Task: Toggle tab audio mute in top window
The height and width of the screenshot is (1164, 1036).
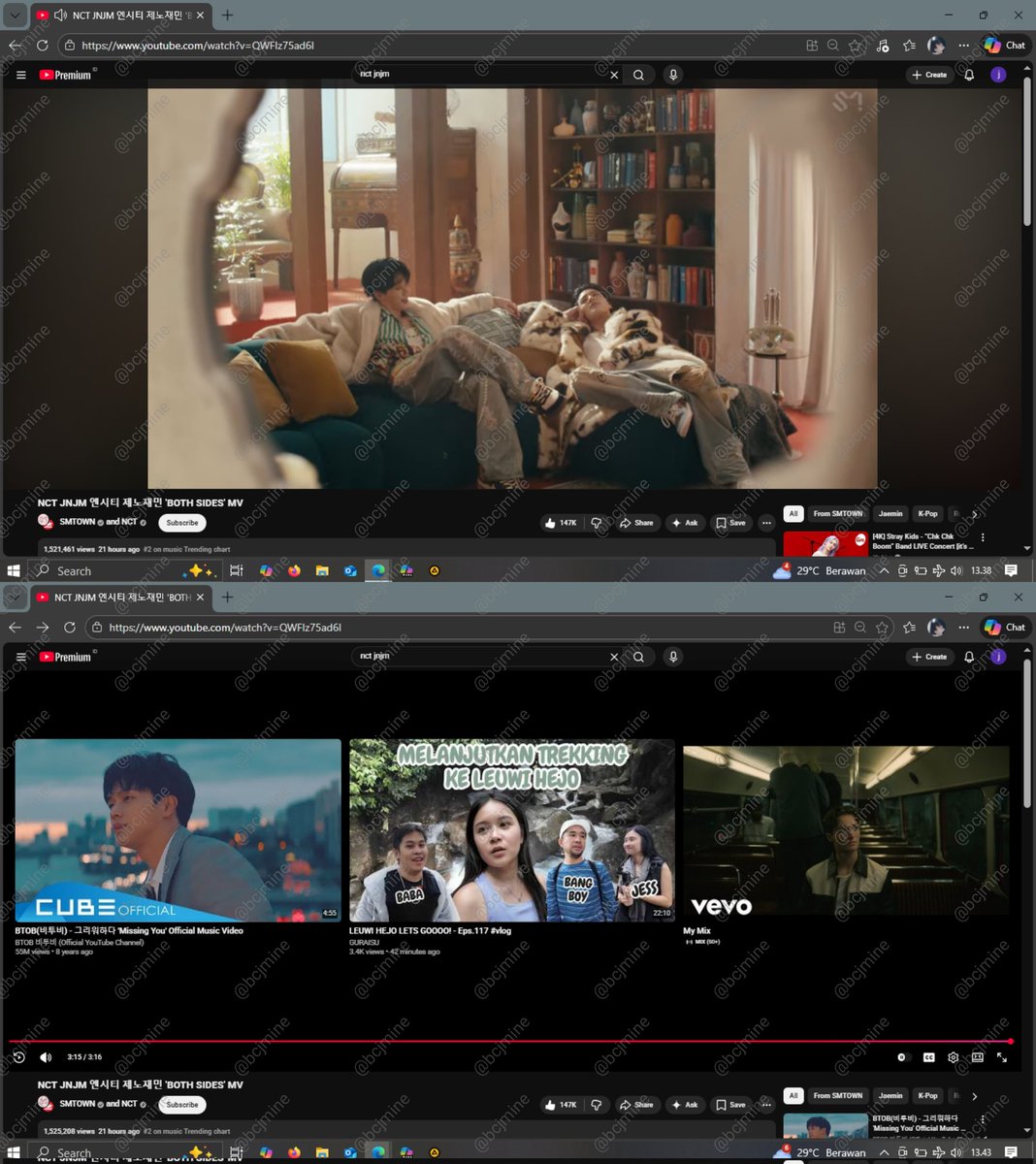Action: [60, 16]
